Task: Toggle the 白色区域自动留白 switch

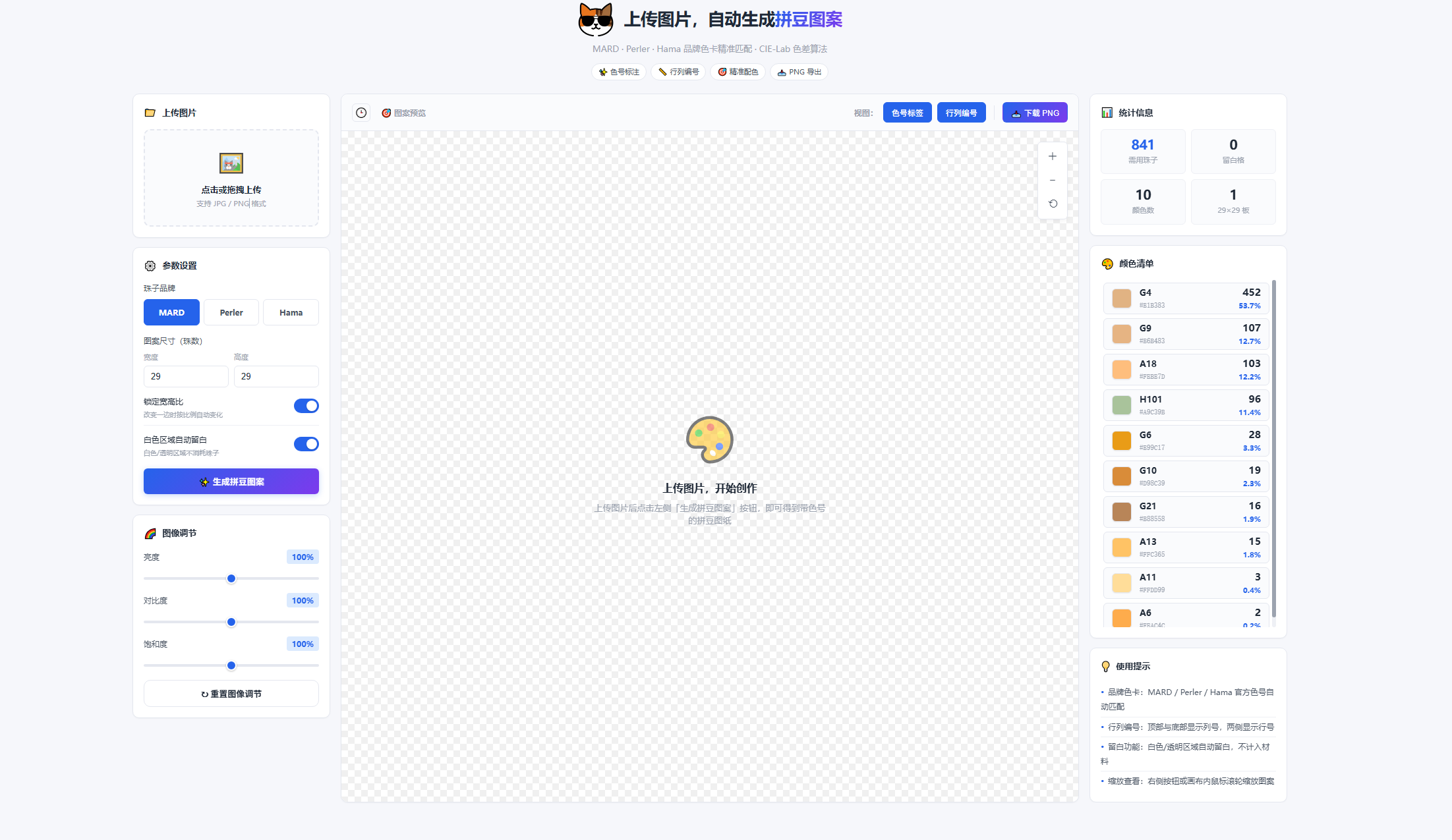Action: click(x=306, y=444)
